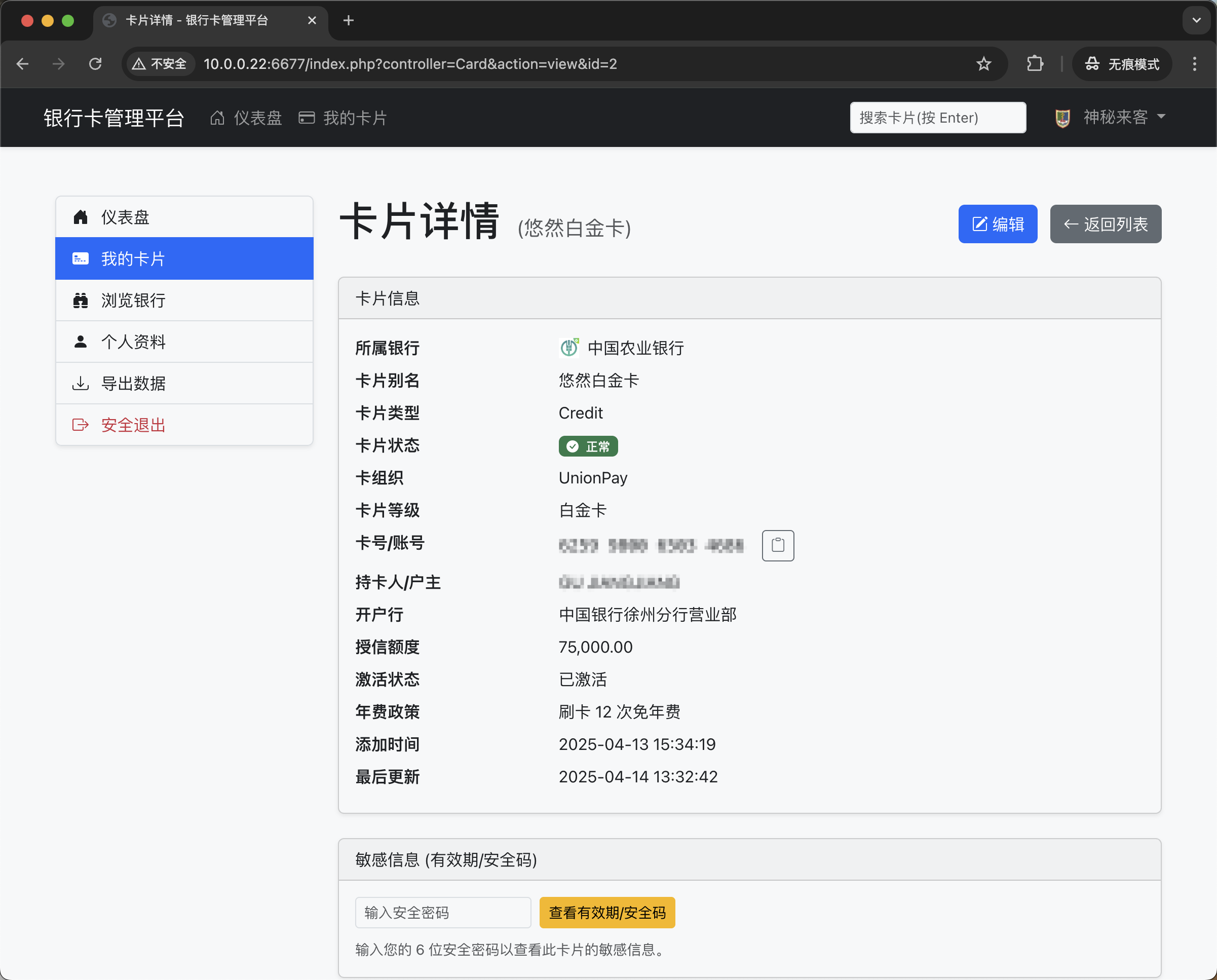Close the 卡片详情 browser tab
Viewport: 1217px width, 980px height.
coord(312,20)
